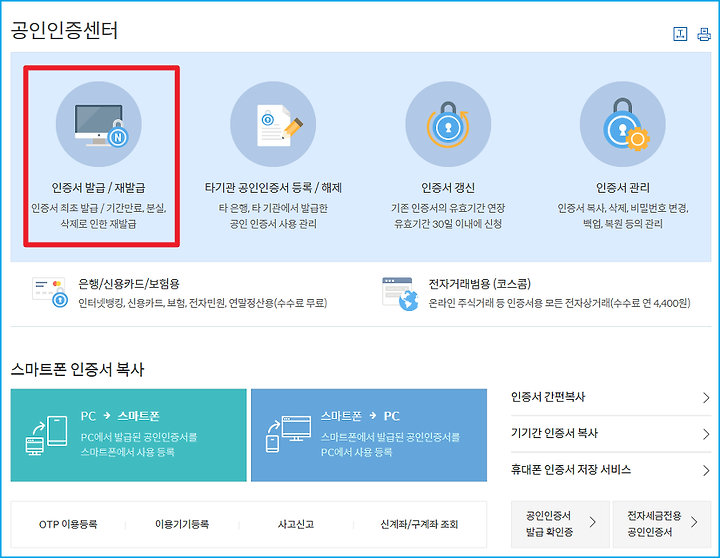Image resolution: width=720 pixels, height=558 pixels.
Task: Click the card icon beside 은행/신용카드/보험용
Action: tap(50, 292)
